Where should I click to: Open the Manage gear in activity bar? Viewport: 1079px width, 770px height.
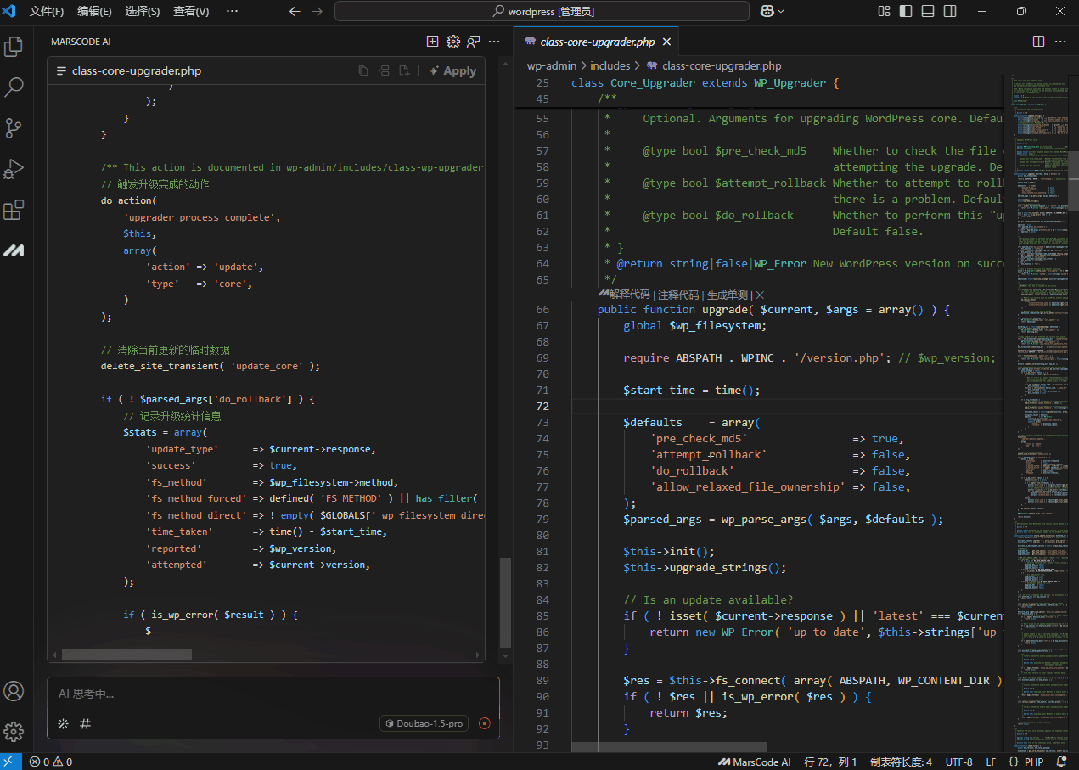pos(14,731)
